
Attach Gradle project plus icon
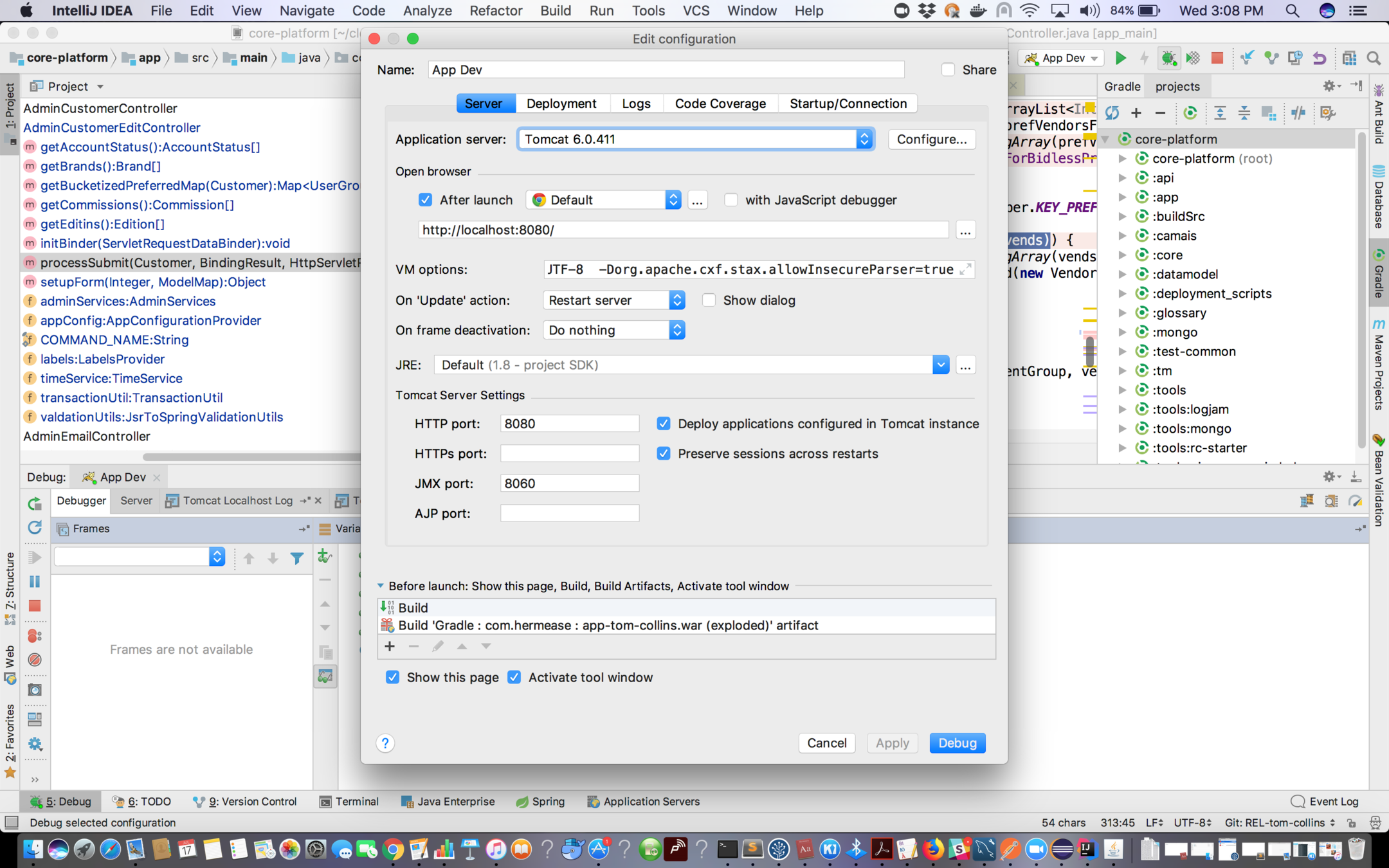(x=1136, y=113)
